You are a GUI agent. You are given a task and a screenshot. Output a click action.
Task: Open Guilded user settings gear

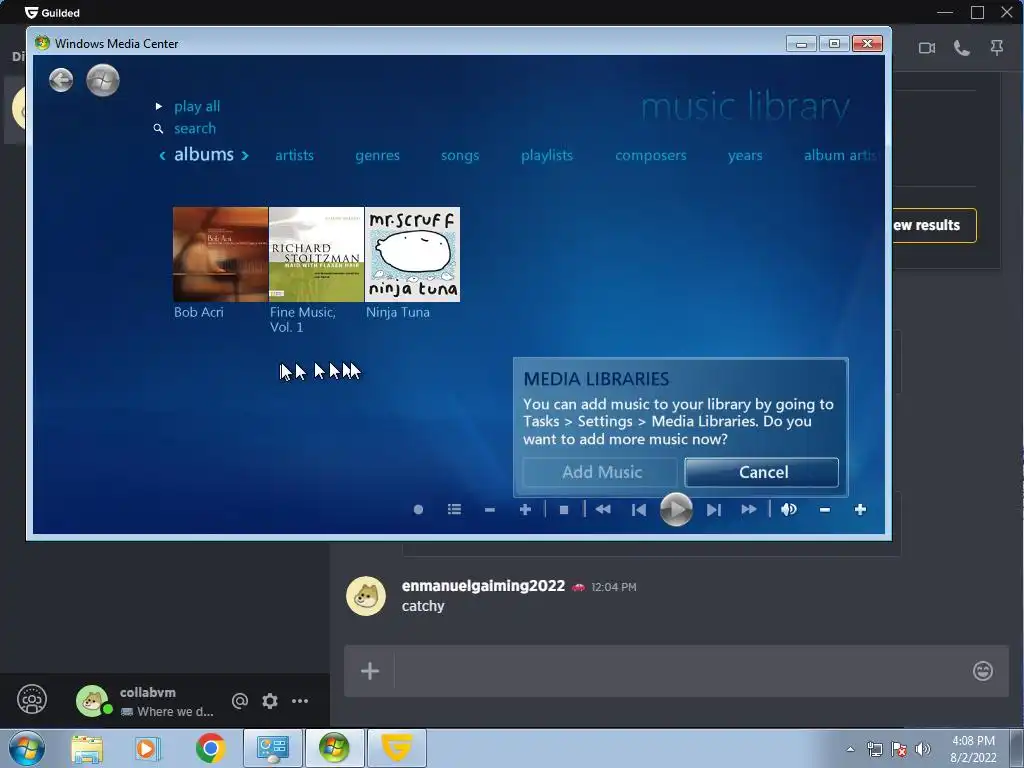click(270, 701)
